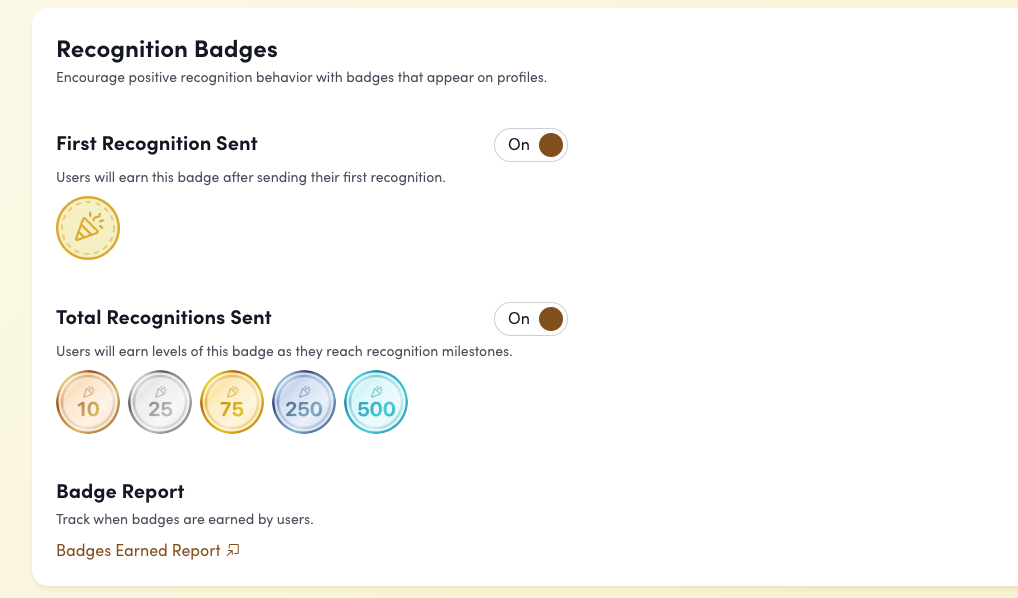Click the Total Recognitions Sent section title

pyautogui.click(x=163, y=317)
